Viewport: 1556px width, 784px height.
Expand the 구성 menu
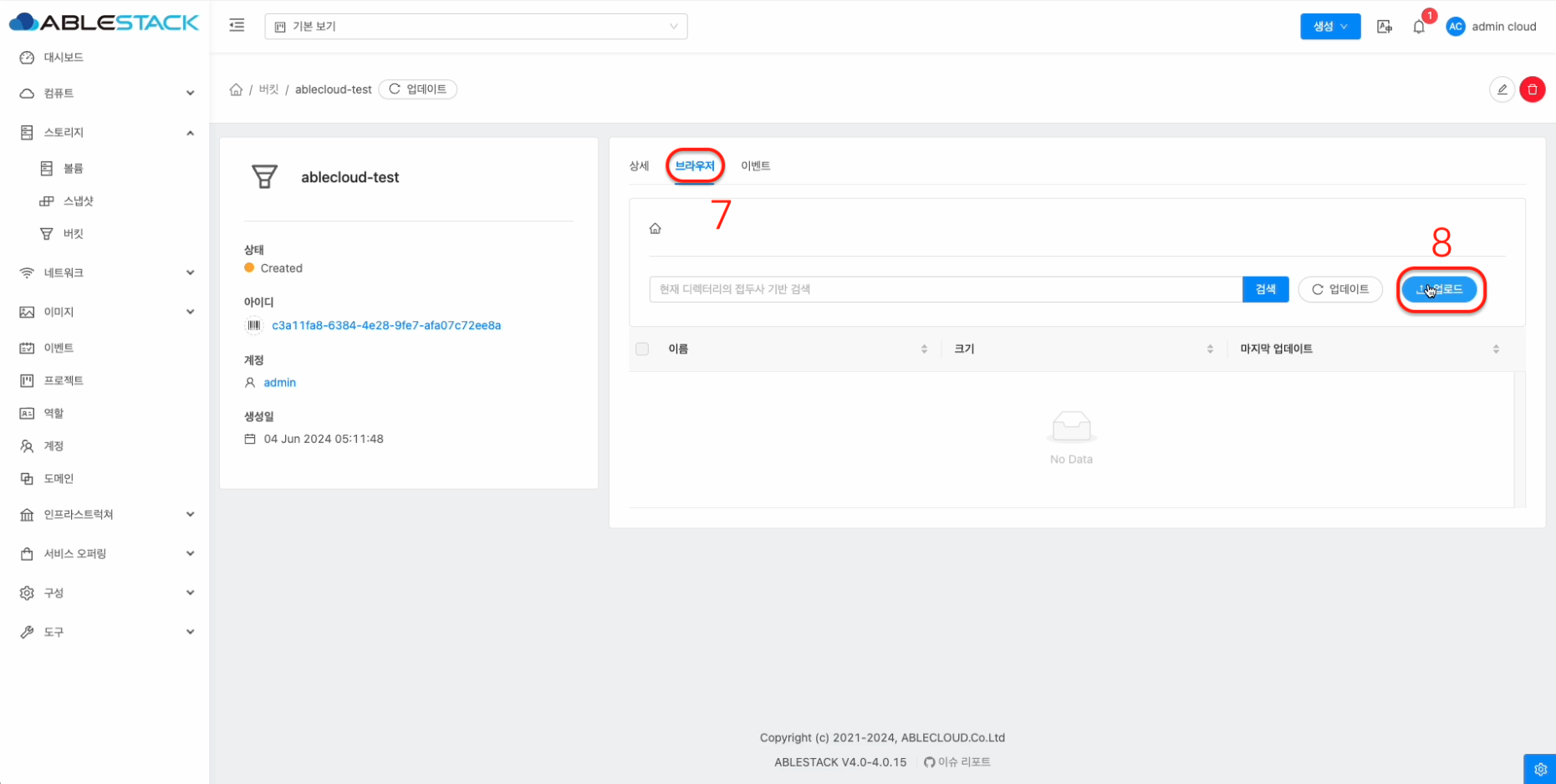click(105, 593)
